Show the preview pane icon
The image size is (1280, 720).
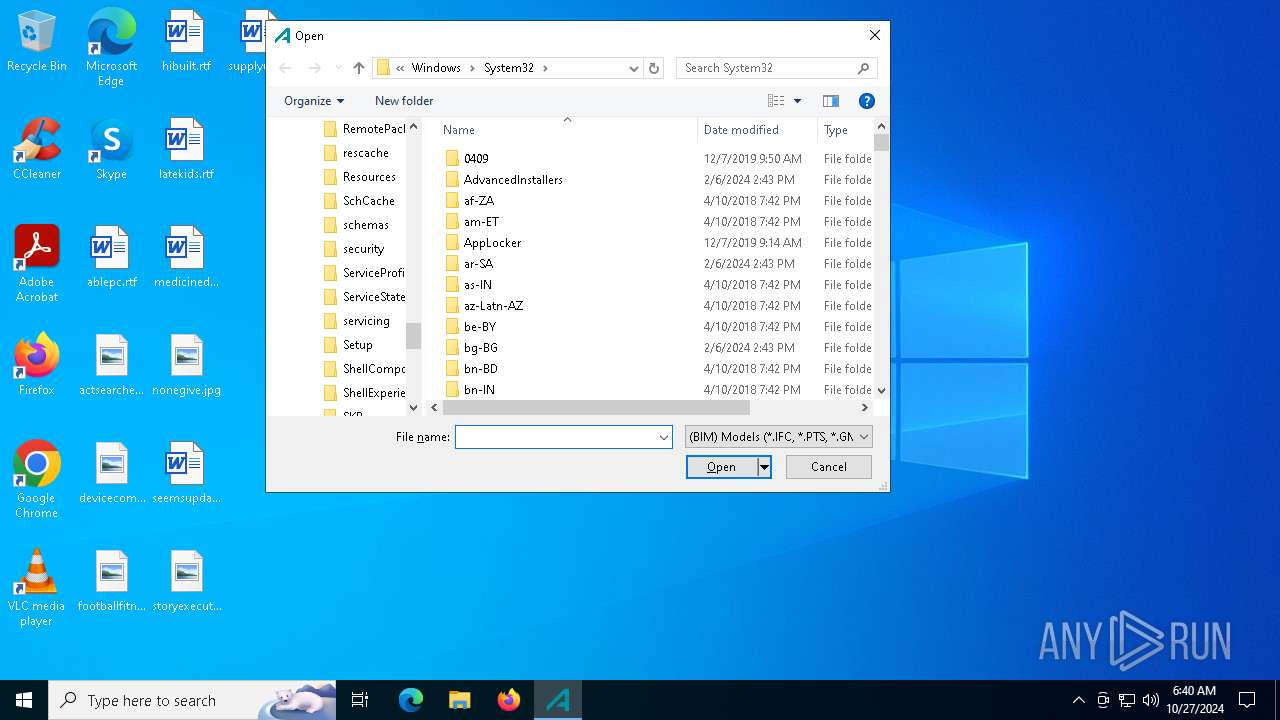[x=830, y=101]
